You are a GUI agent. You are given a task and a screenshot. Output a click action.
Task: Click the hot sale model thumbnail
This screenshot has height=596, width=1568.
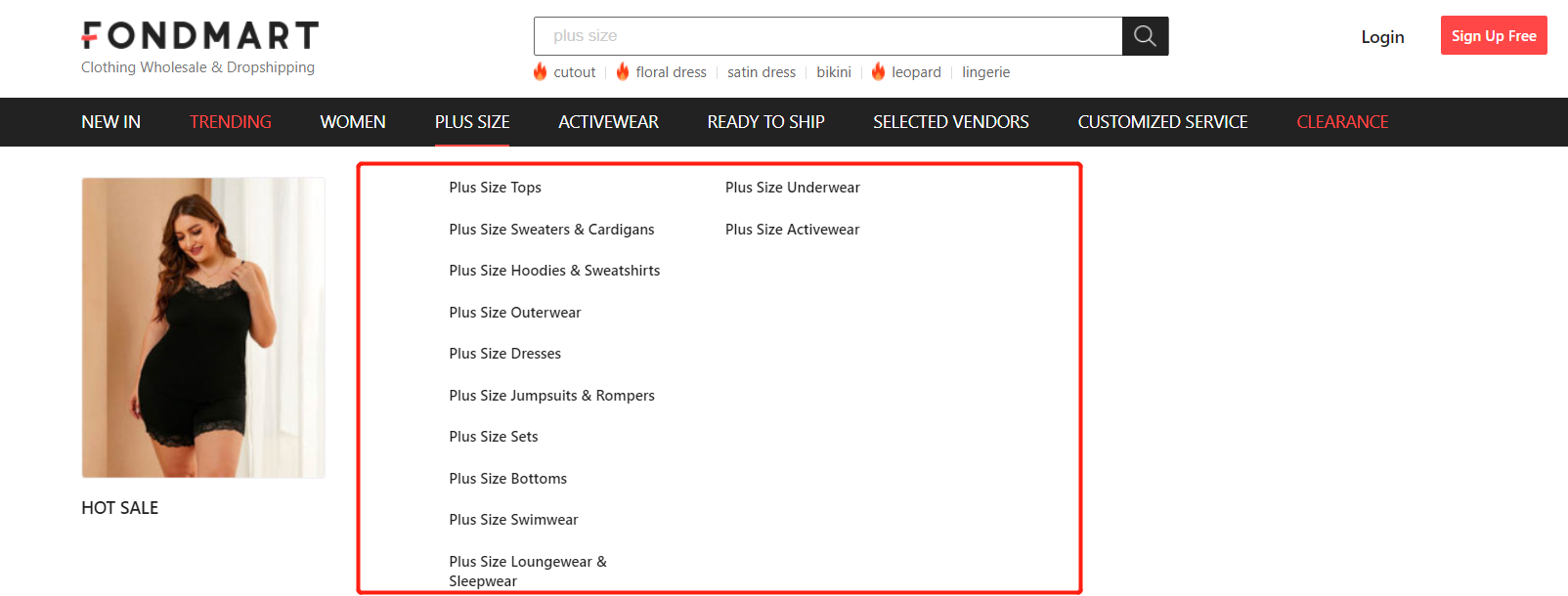[x=203, y=327]
